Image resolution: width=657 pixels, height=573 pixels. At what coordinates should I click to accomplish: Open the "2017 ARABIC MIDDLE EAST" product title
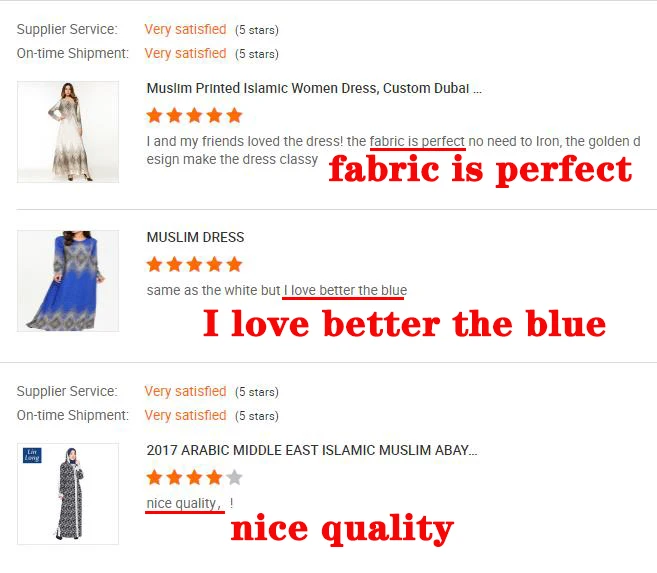[x=312, y=450]
